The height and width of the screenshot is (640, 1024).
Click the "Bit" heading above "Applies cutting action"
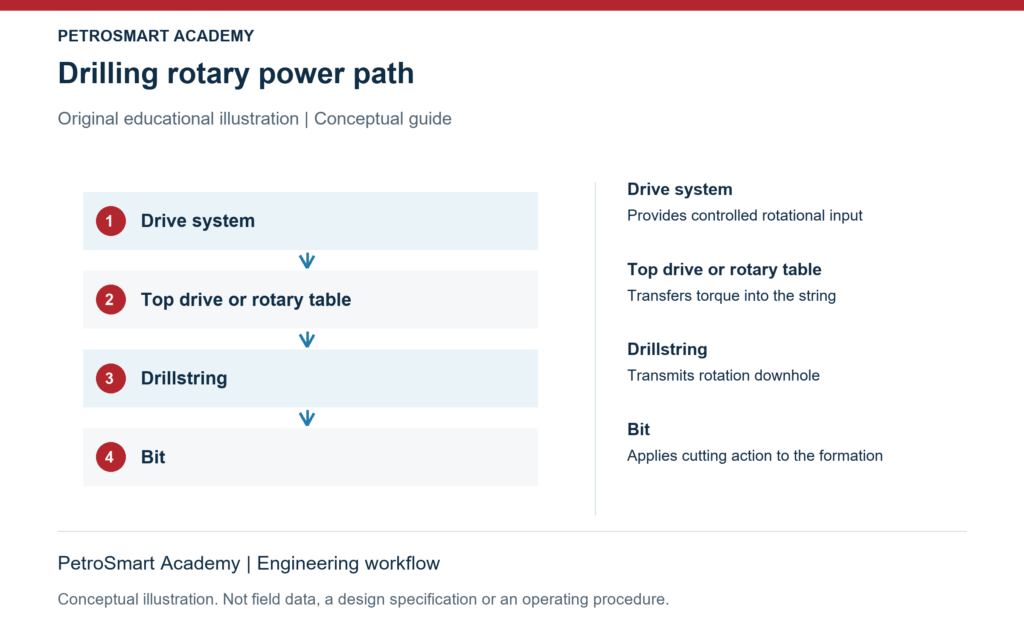point(638,430)
